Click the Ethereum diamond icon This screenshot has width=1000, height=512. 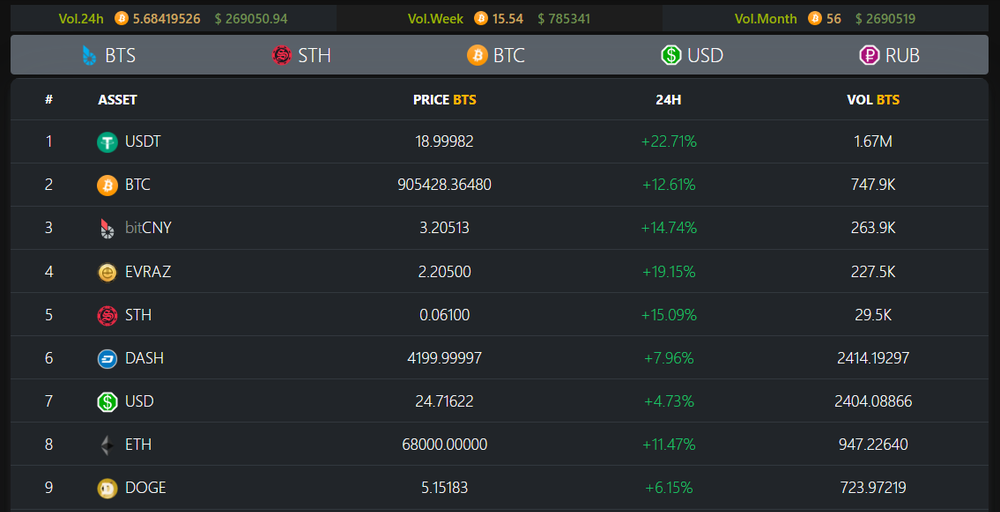click(107, 444)
